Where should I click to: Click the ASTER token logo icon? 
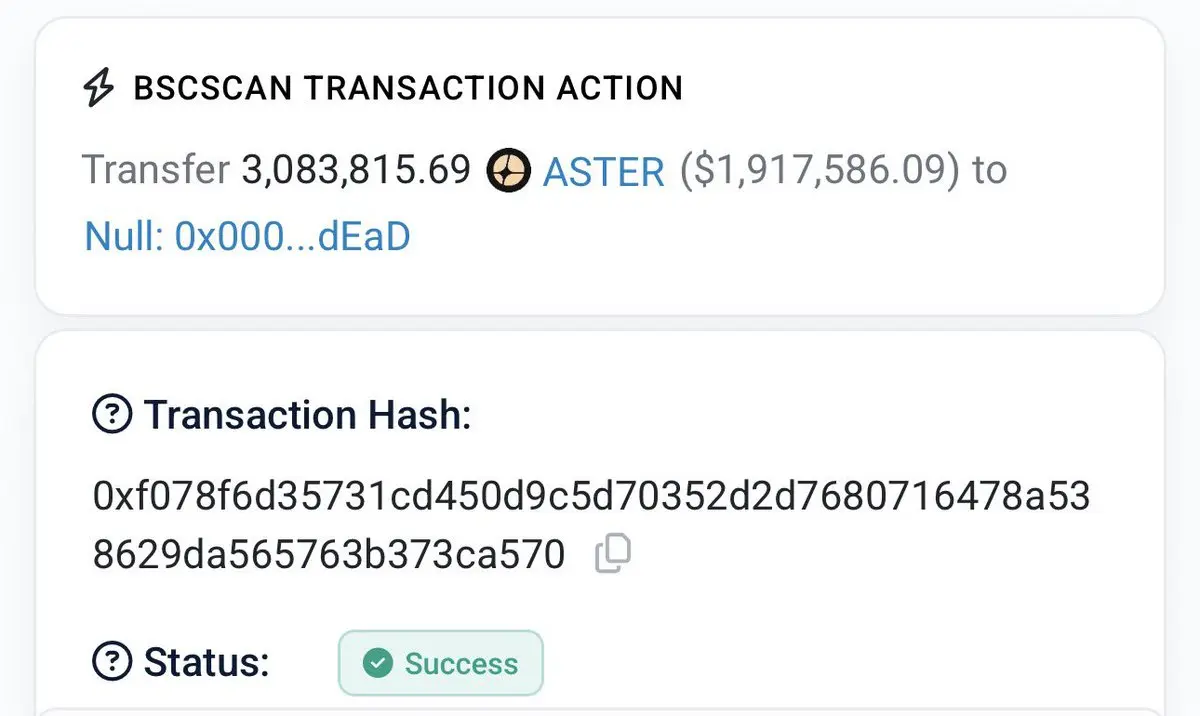click(x=507, y=171)
